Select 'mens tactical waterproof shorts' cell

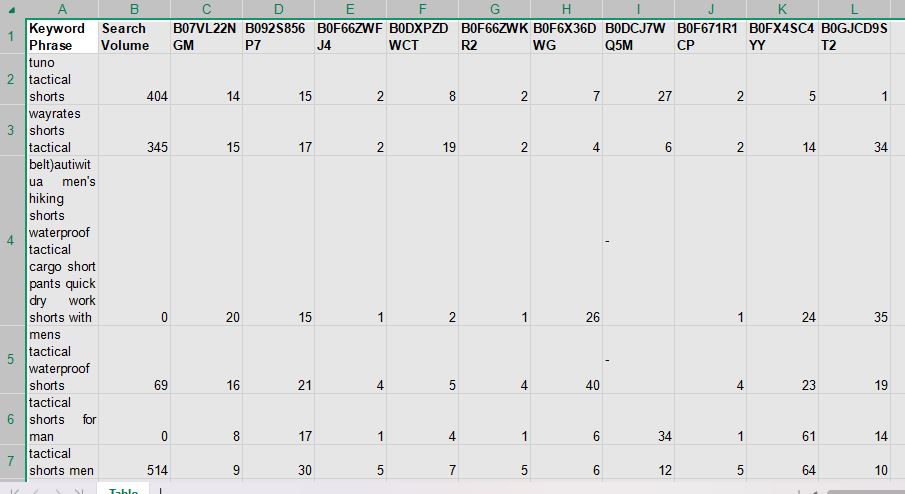point(62,360)
